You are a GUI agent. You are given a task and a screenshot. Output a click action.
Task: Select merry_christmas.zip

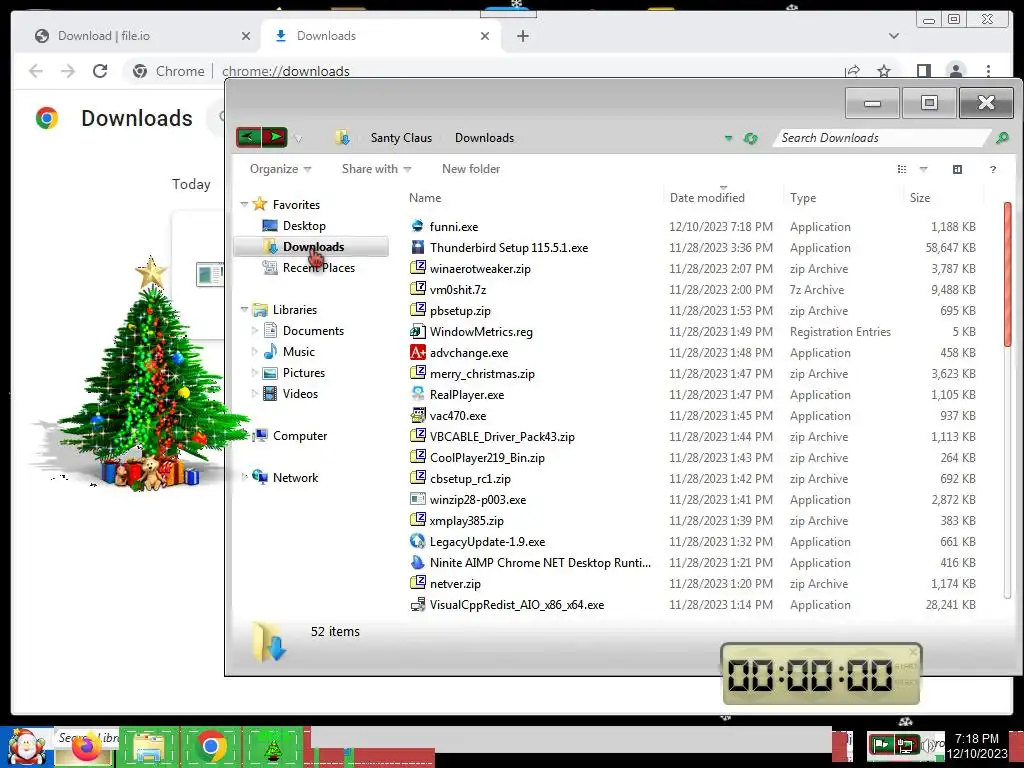pyautogui.click(x=482, y=374)
